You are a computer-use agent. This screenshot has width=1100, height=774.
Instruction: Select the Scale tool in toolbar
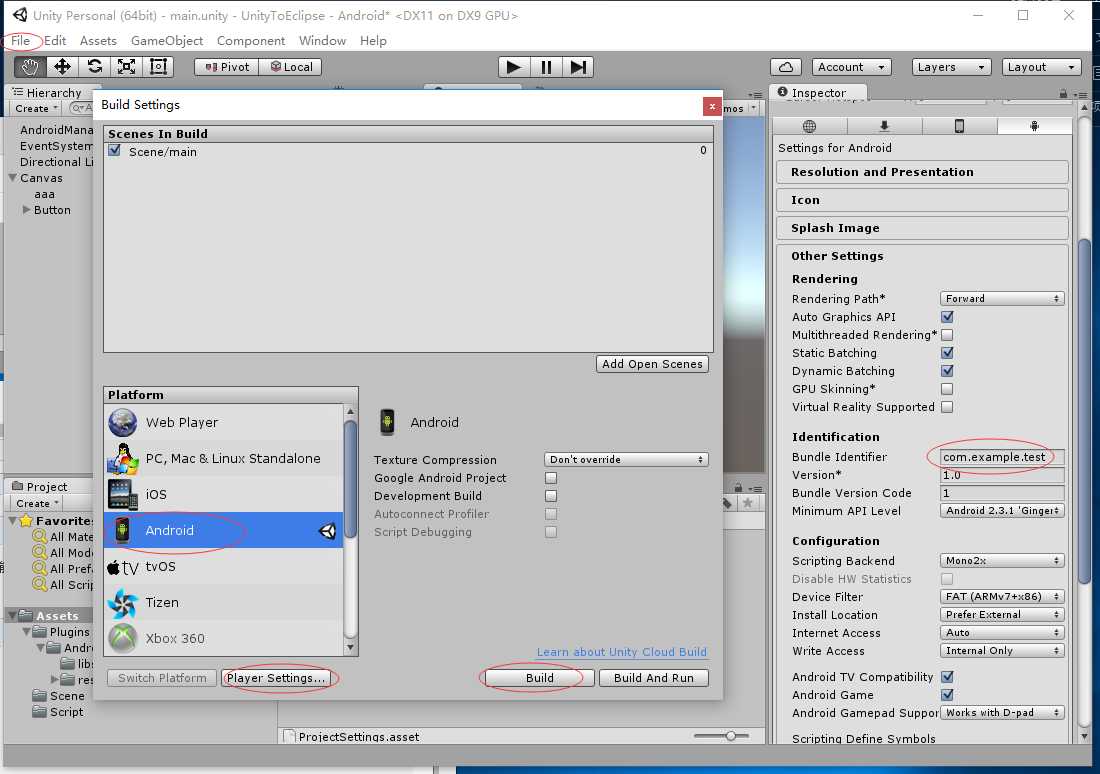(126, 67)
